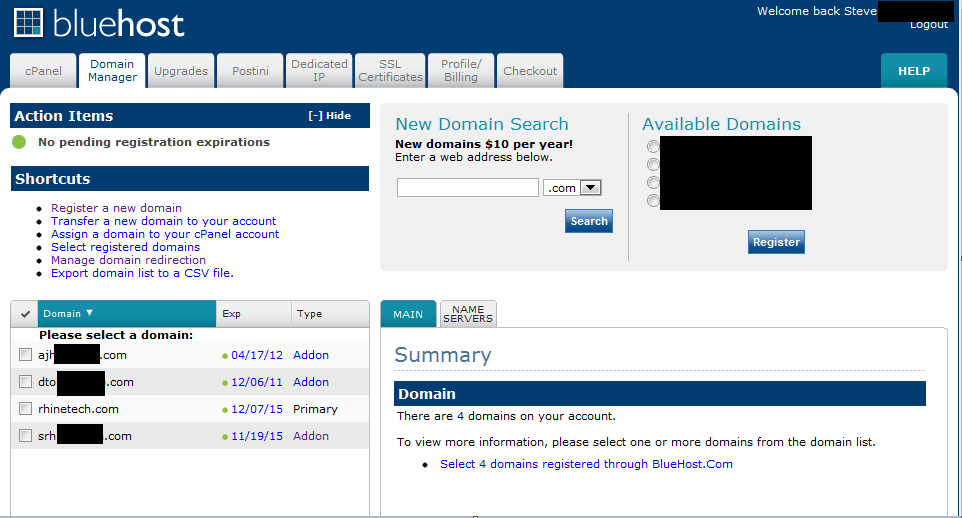Click the Exp column header
Viewport: 962px width, 518px height.
tap(253, 314)
